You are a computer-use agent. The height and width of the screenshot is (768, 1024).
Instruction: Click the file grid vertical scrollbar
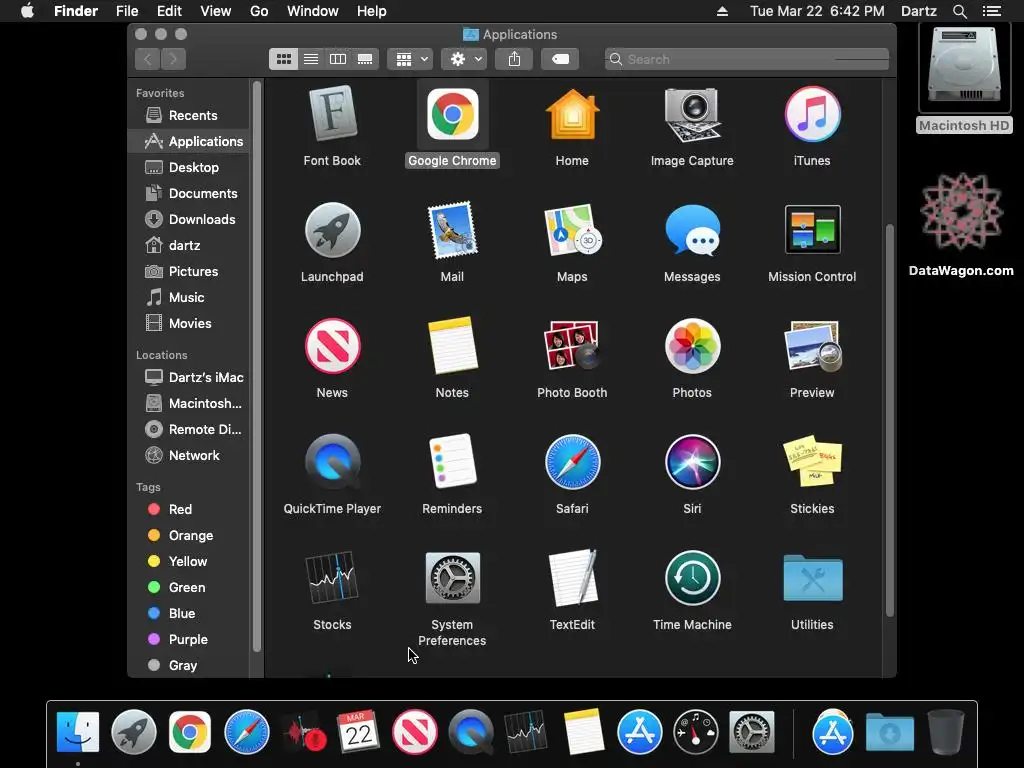click(889, 421)
